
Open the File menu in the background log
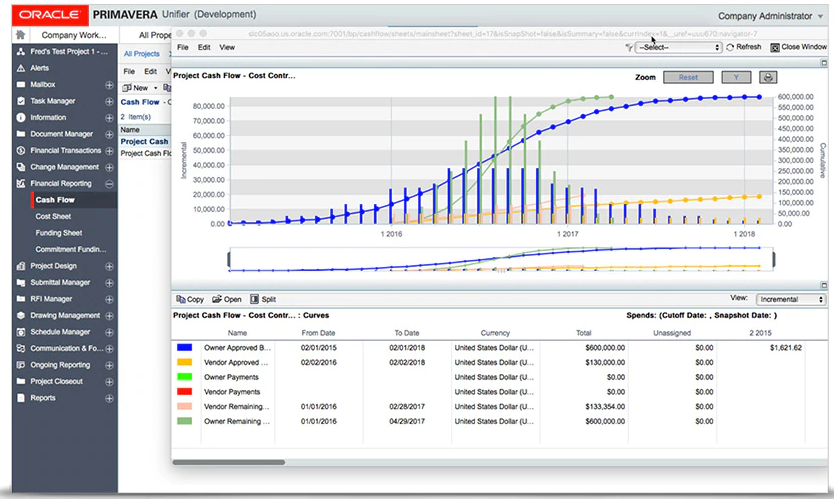[x=129, y=71]
